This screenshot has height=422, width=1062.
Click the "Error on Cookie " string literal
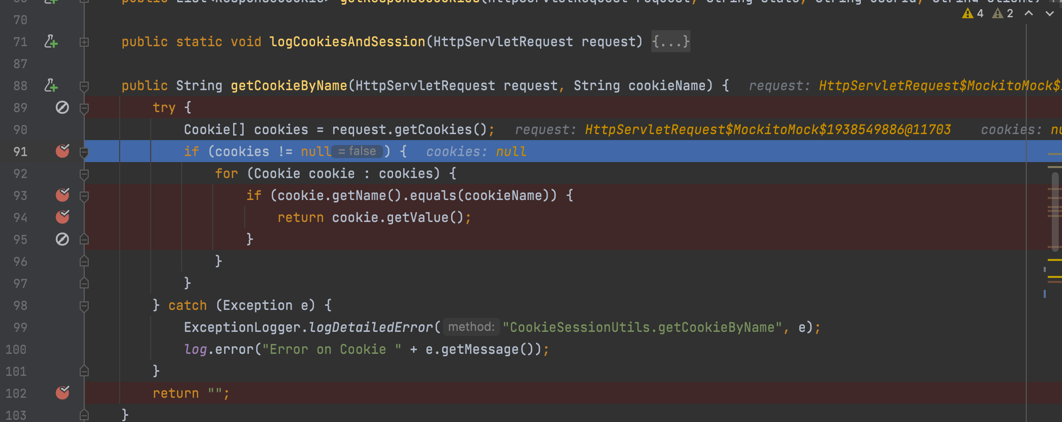[x=332, y=350]
